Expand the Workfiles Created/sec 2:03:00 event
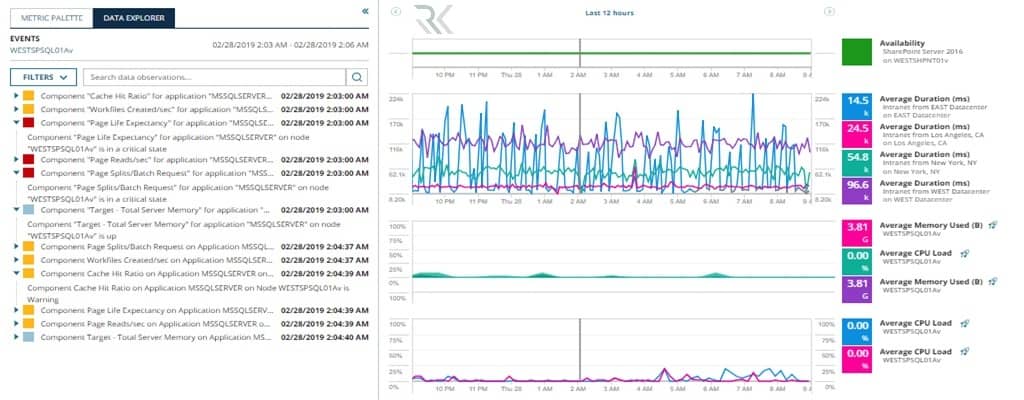This screenshot has height=400, width=1024. pyautogui.click(x=15, y=108)
